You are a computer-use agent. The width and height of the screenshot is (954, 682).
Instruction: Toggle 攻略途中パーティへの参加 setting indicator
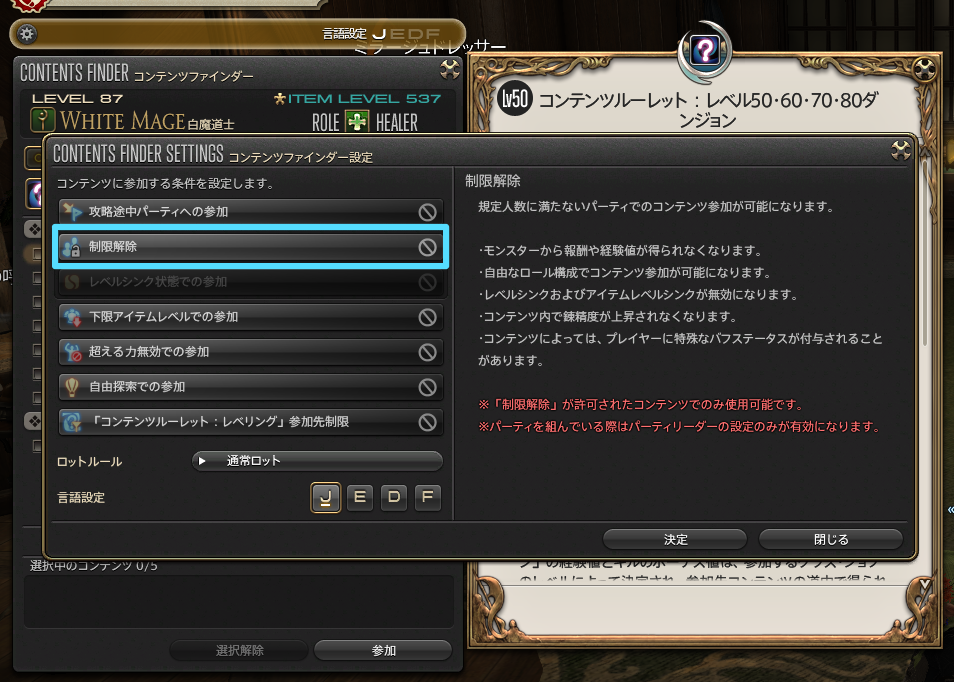click(427, 212)
